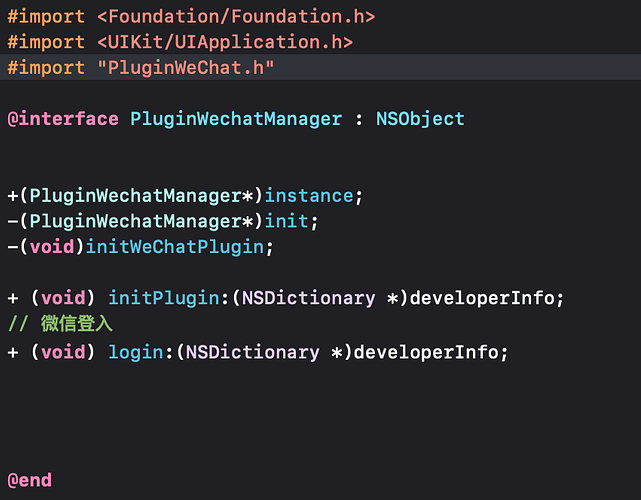Click the @end keyword

coord(29,480)
